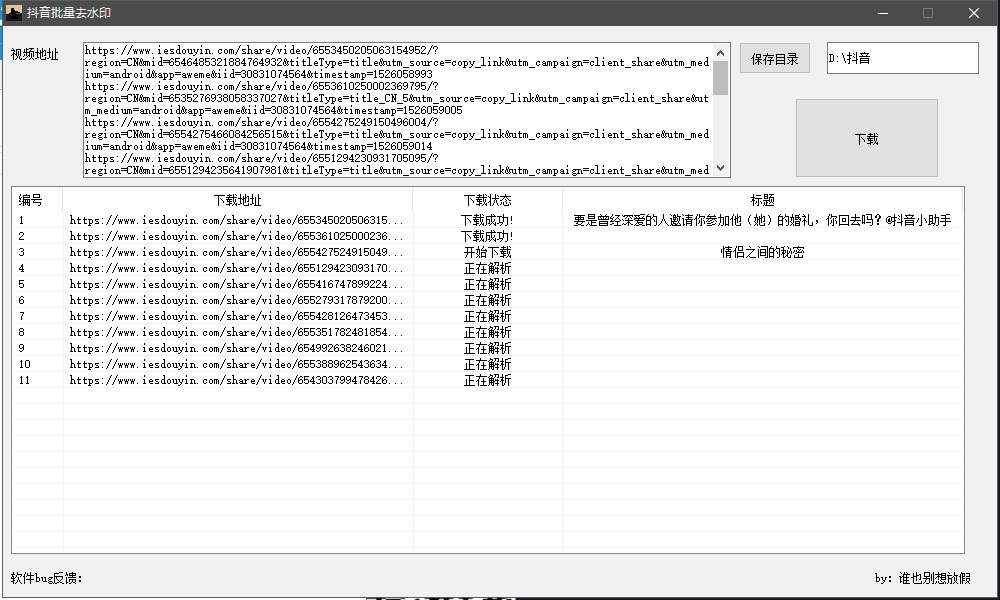The height and width of the screenshot is (600, 1000).
Task: Click the 下载 button
Action: pyautogui.click(x=866, y=138)
